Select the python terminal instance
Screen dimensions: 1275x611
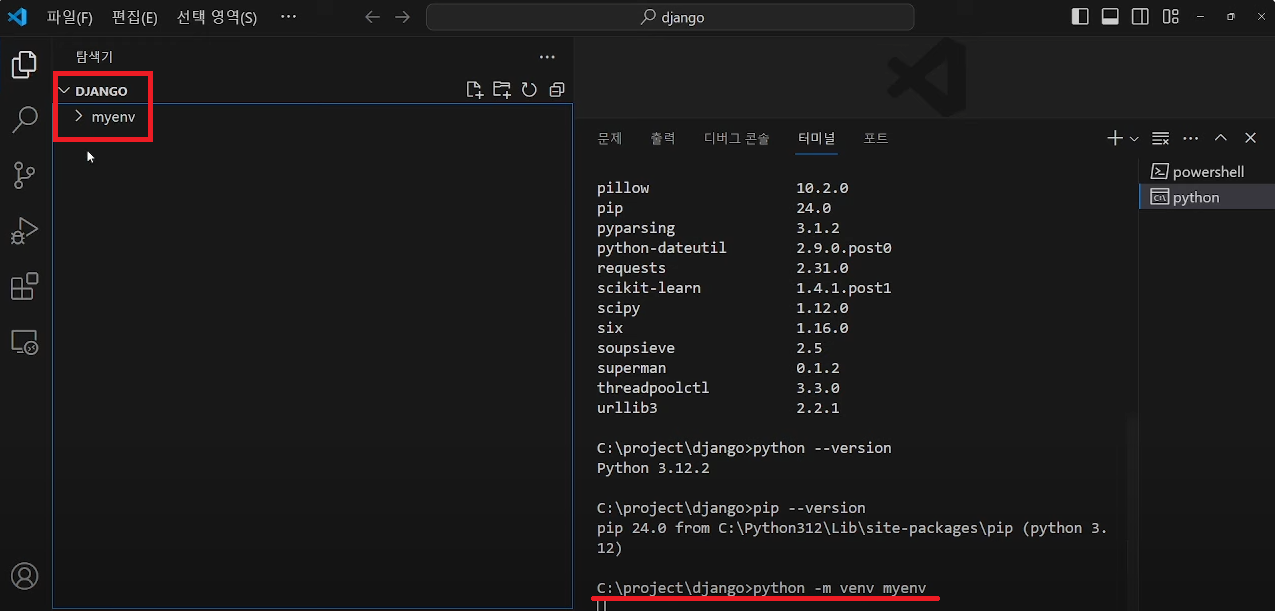[x=1207, y=197]
